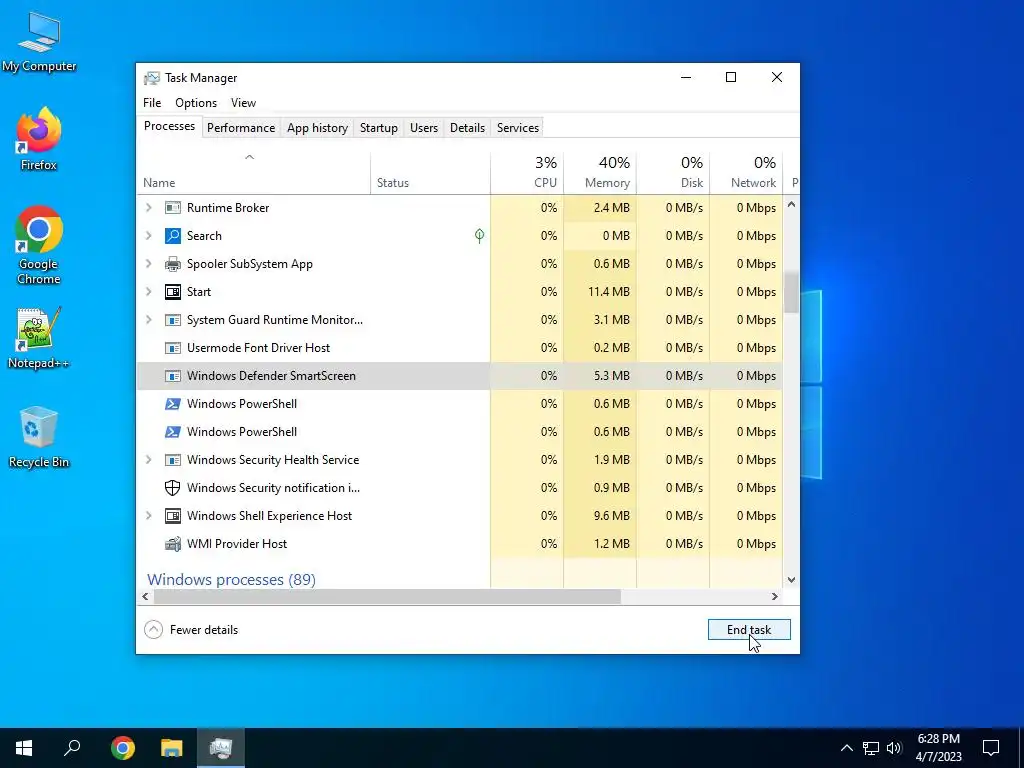Select the Google Chrome desktop shortcut
1024x768 pixels.
point(39,246)
